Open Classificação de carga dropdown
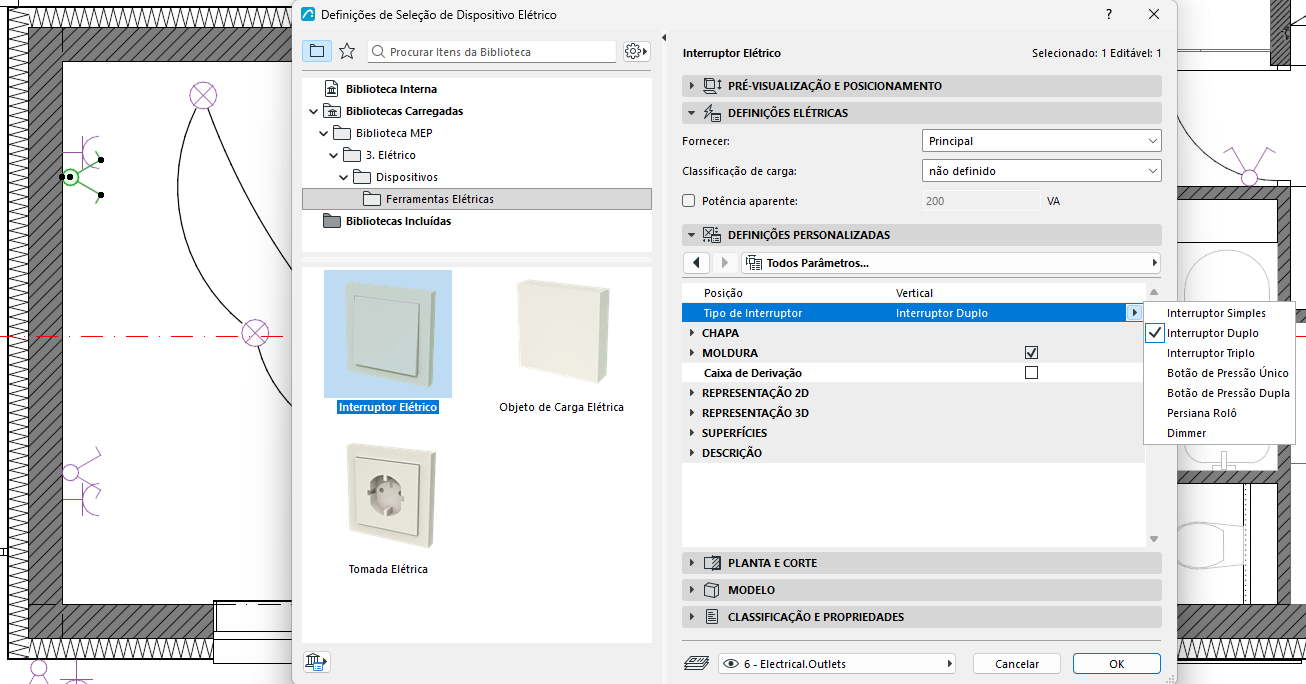Viewport: 1306px width, 684px height. tap(1041, 171)
